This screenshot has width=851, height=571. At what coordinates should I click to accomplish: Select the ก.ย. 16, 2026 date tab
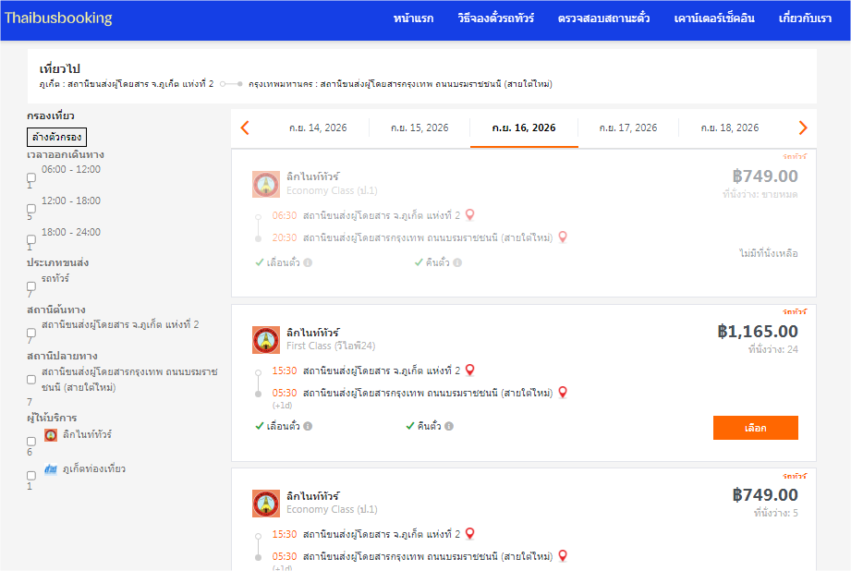pos(524,128)
